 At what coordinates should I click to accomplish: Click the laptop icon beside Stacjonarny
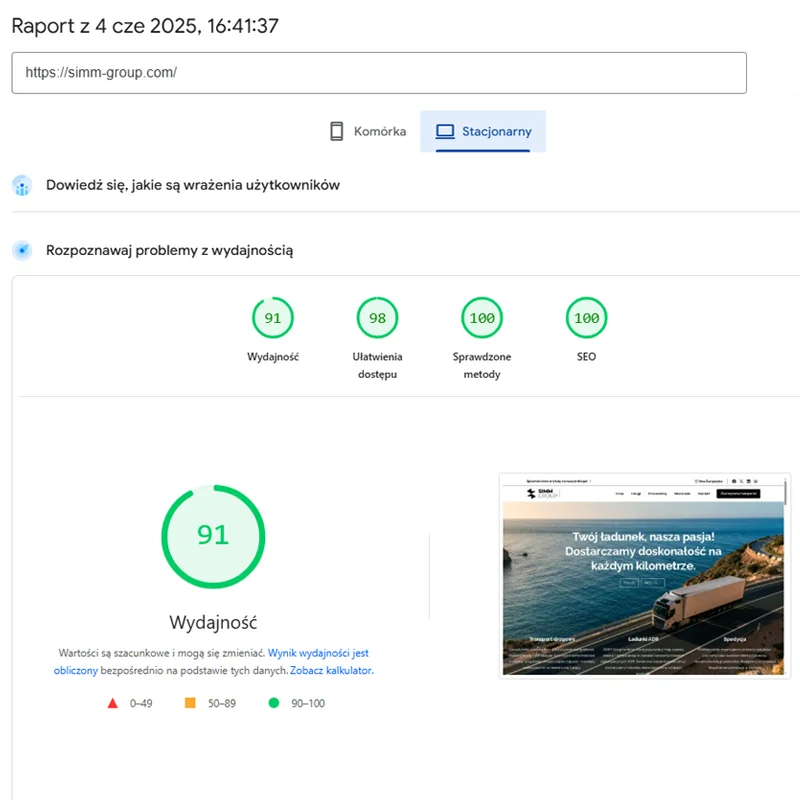point(444,131)
